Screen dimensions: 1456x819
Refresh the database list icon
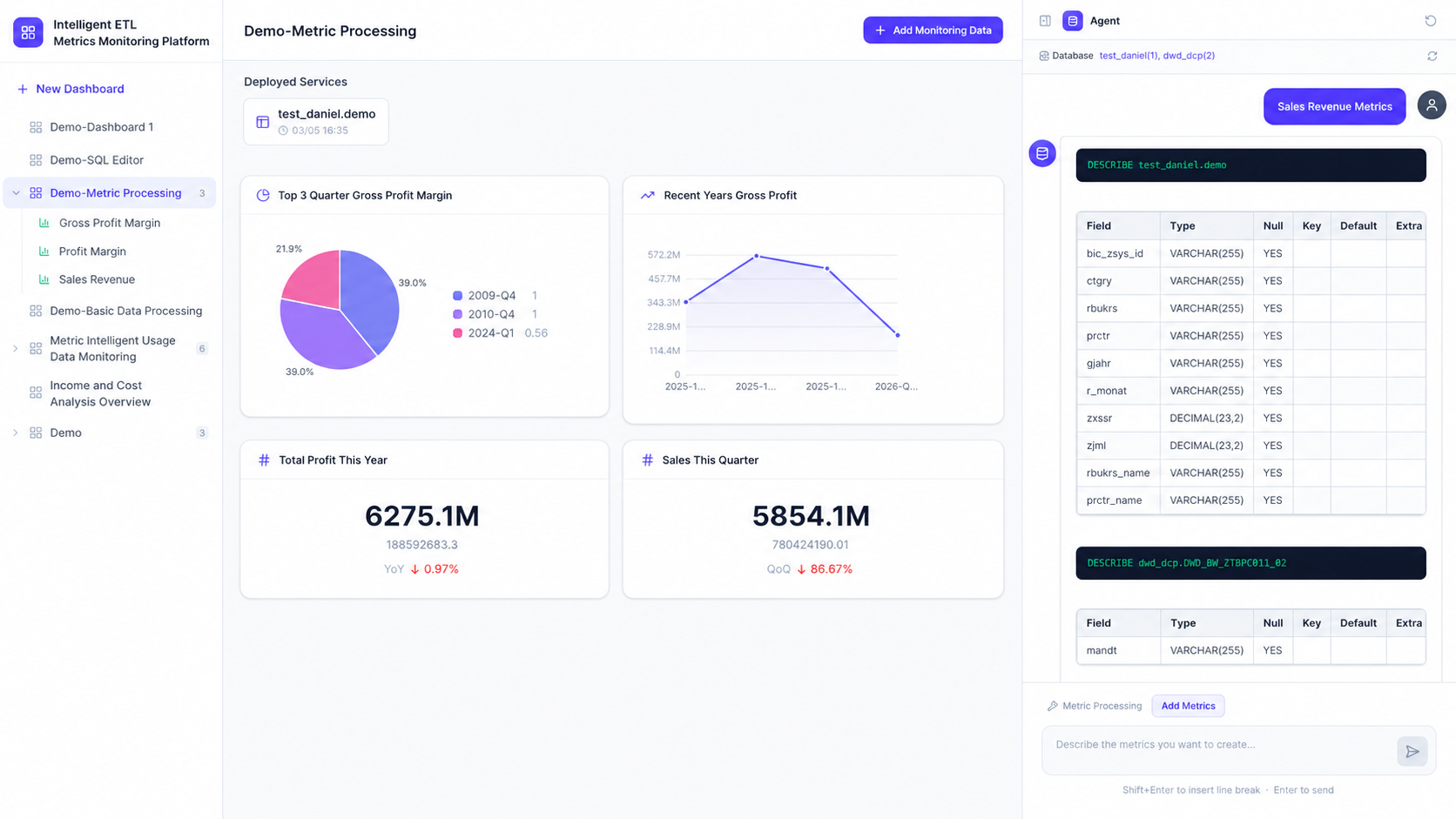[x=1432, y=56]
